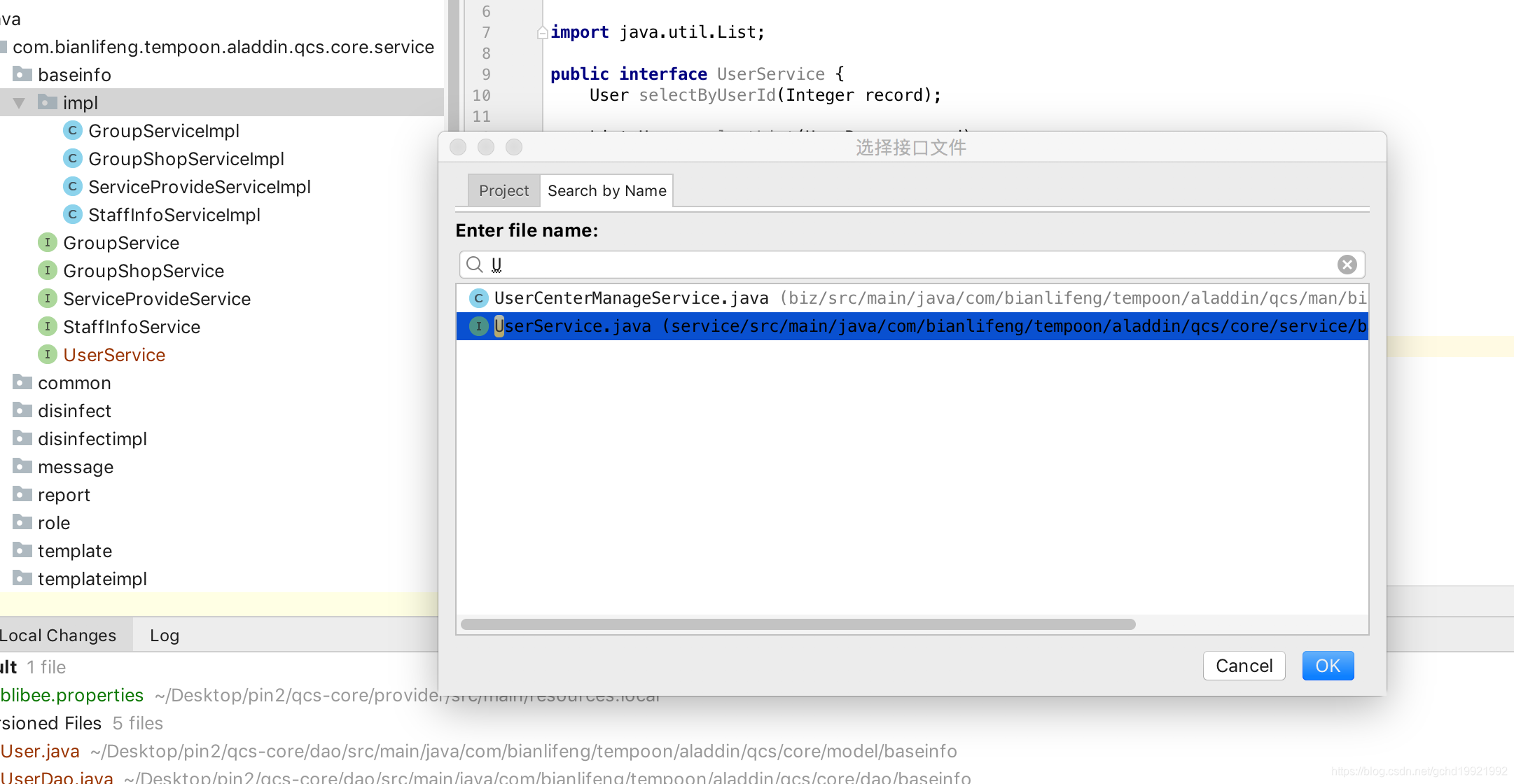Select the message package
The width and height of the screenshot is (1514, 784).
76,467
